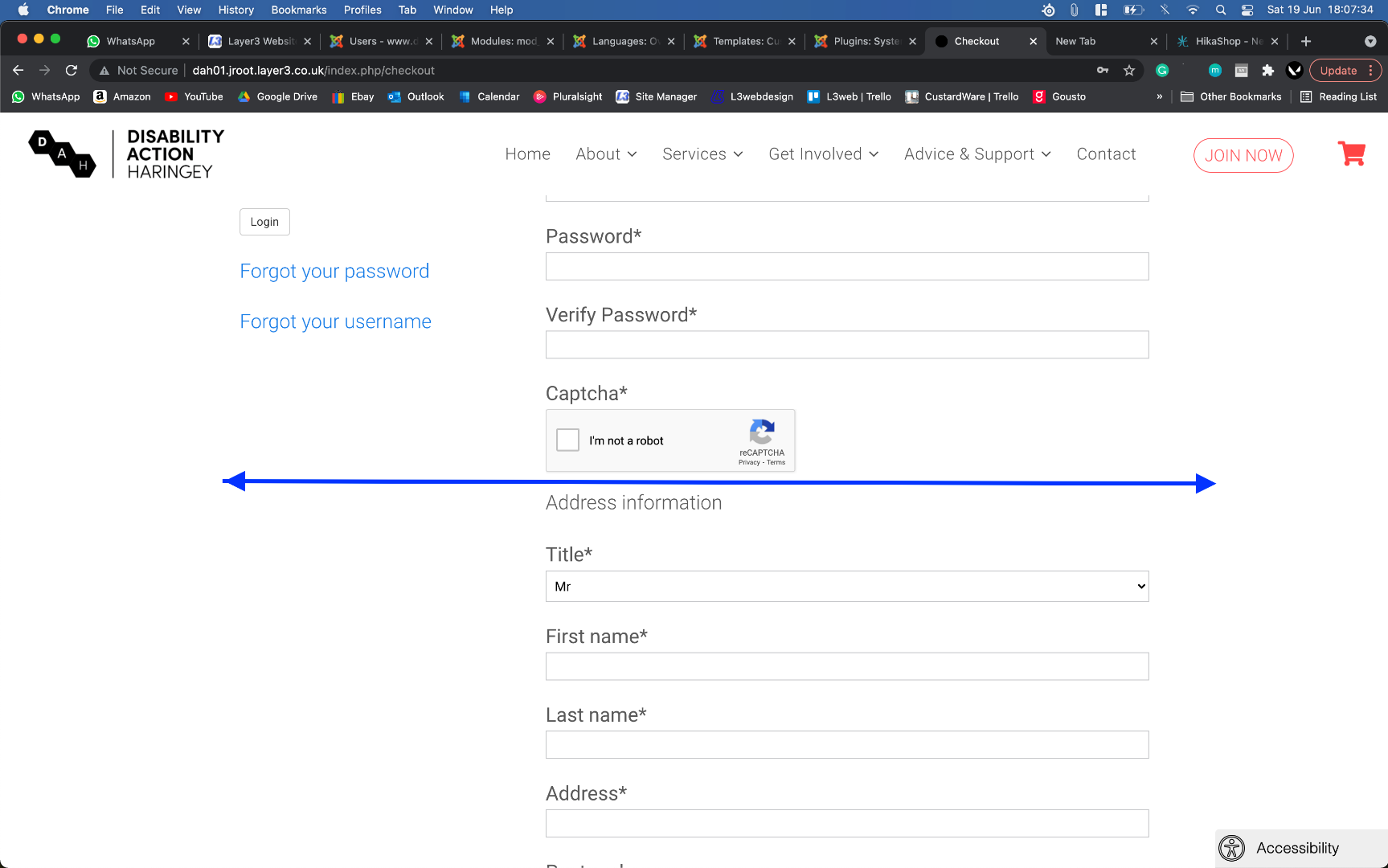
Task: Click the Login button
Action: point(264,222)
